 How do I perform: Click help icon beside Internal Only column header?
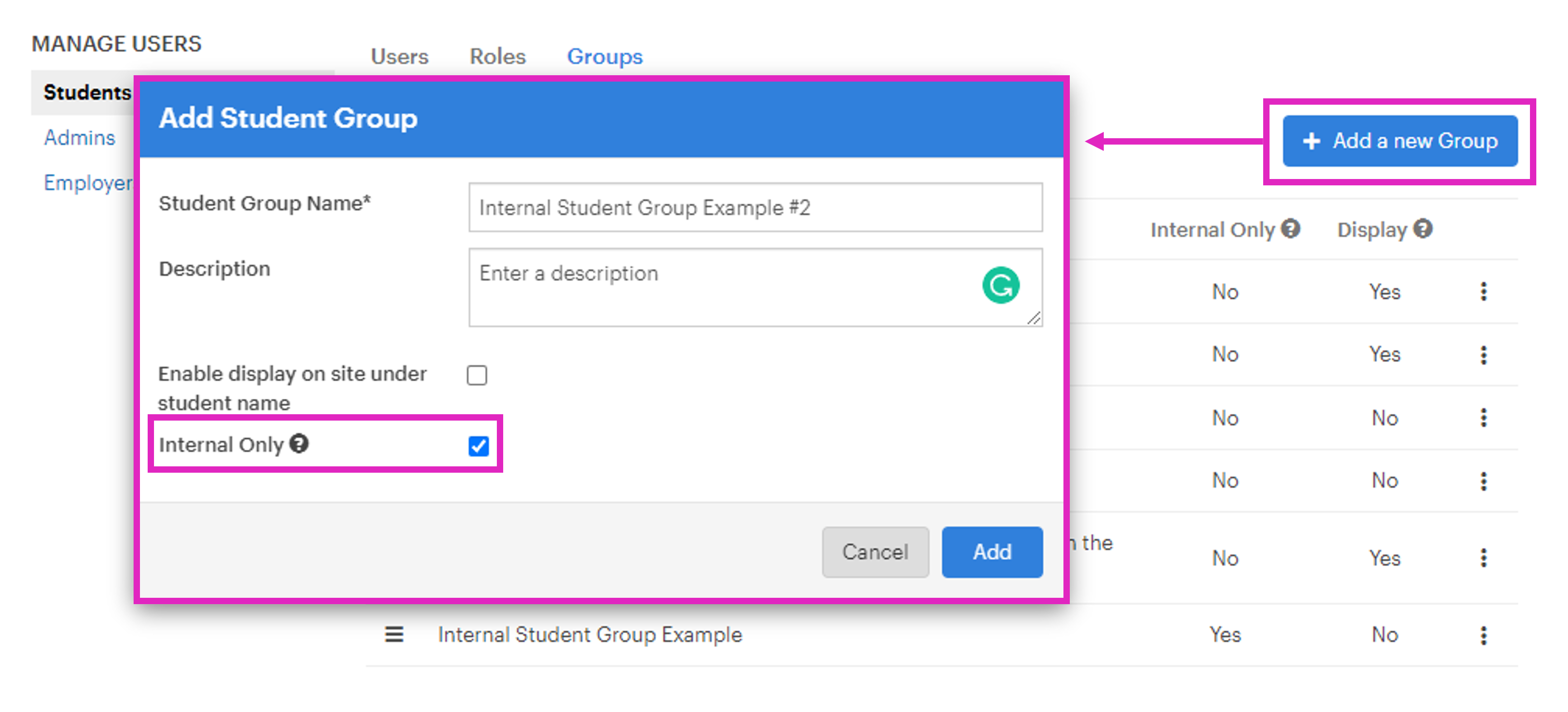click(1290, 229)
